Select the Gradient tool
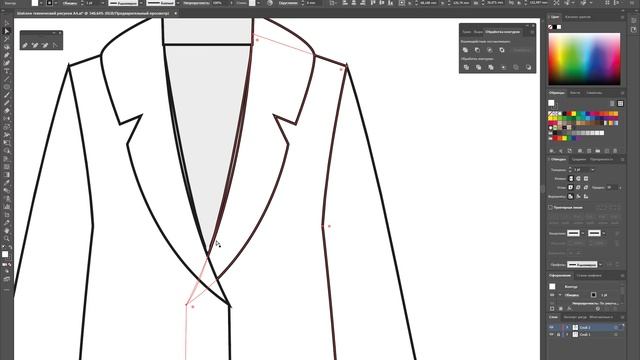 point(7,175)
